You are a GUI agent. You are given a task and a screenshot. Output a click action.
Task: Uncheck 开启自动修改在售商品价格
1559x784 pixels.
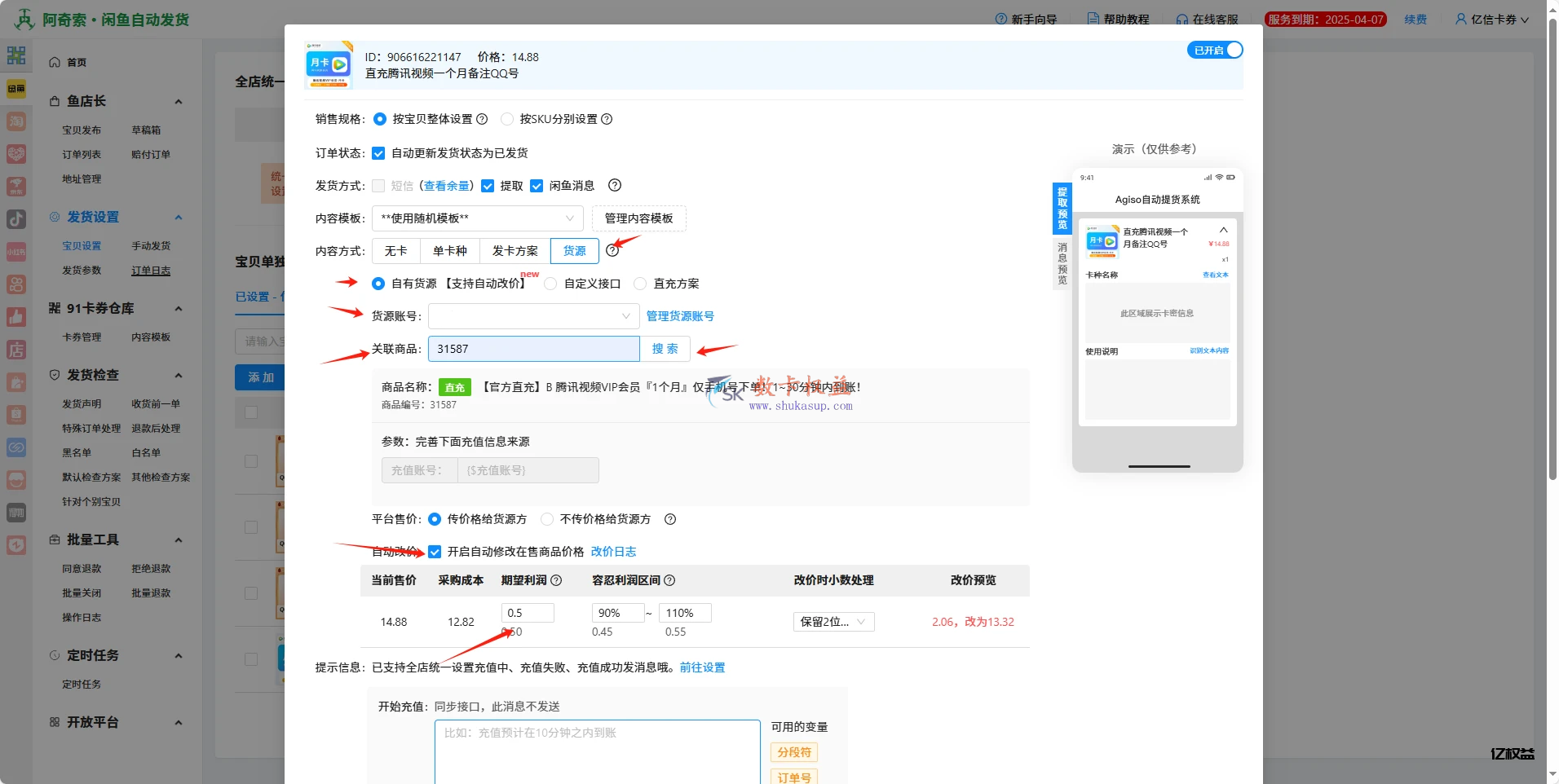pos(435,552)
